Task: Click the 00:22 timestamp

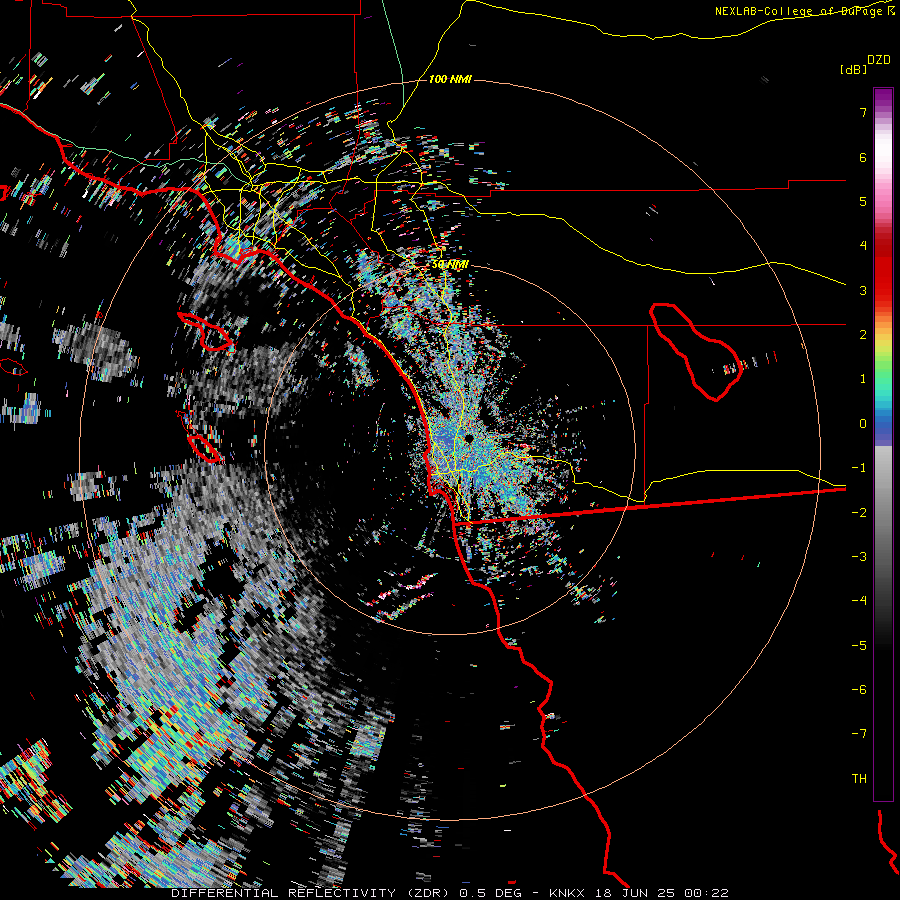Action: pyautogui.click(x=706, y=893)
